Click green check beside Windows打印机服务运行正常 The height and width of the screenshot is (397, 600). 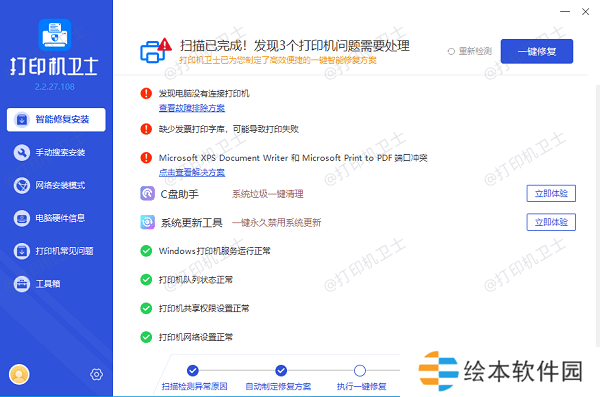[146, 251]
